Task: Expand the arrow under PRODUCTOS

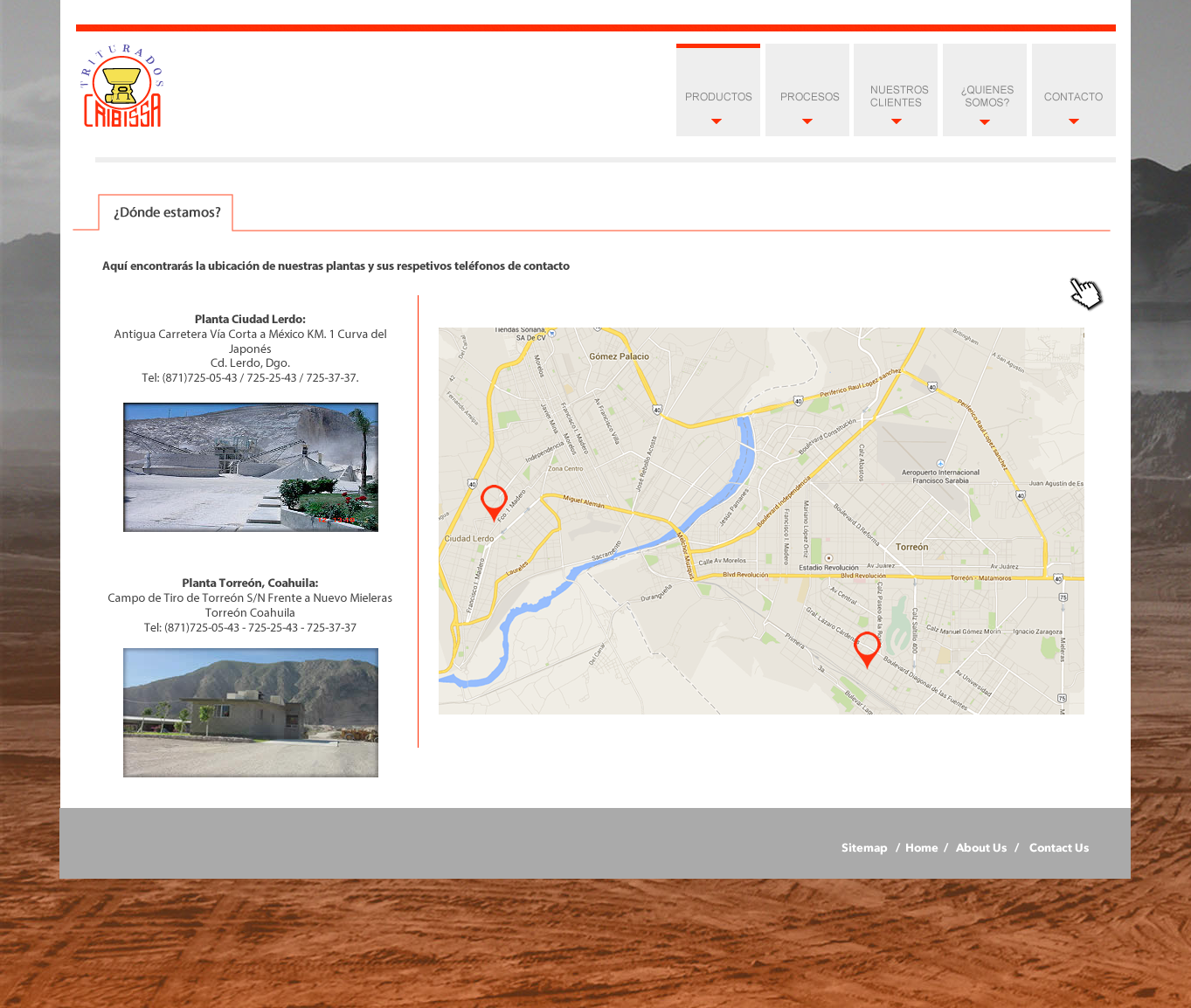Action: click(717, 121)
